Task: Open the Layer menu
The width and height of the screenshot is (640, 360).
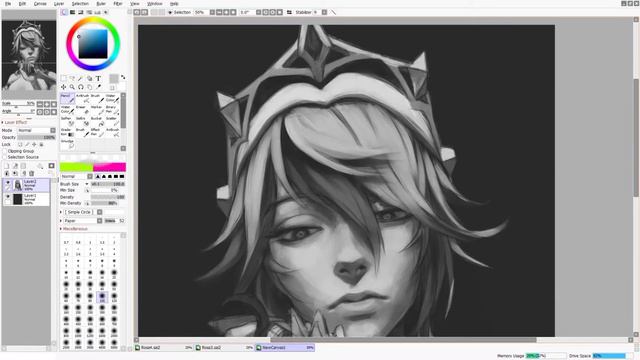Action: (x=59, y=4)
